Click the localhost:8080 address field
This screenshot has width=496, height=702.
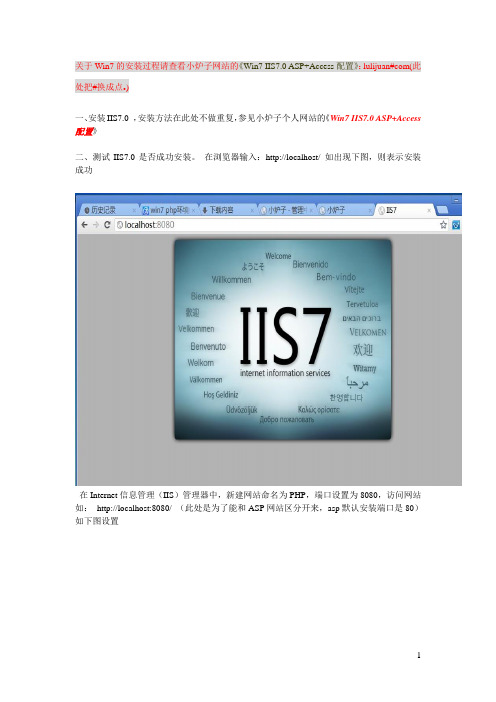click(277, 225)
